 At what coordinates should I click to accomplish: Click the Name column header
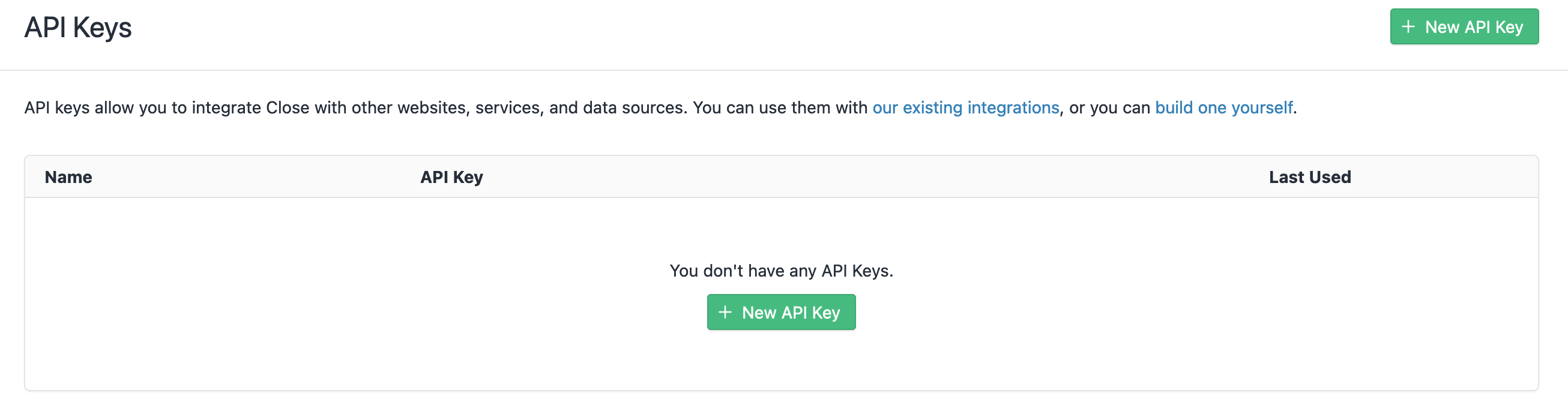click(68, 177)
